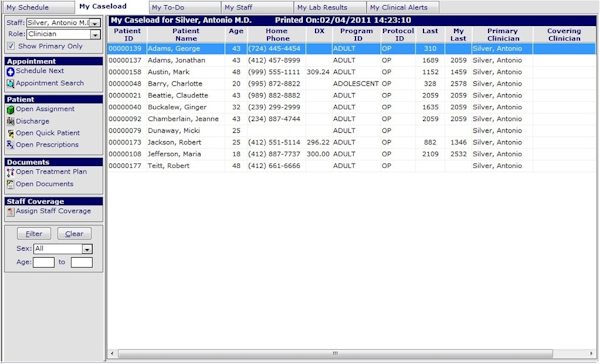
Task: Click the scrollbar right arrow
Action: (592, 353)
